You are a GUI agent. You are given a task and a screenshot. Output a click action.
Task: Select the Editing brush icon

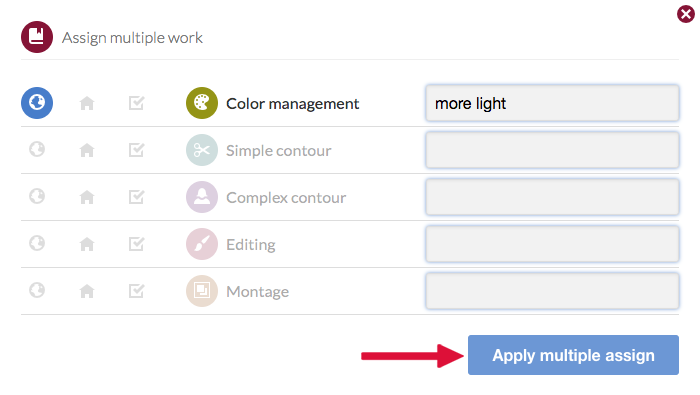(x=202, y=244)
